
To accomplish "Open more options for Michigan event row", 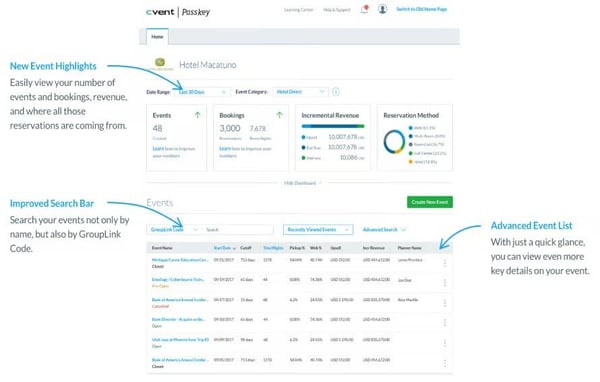I will (445, 263).
